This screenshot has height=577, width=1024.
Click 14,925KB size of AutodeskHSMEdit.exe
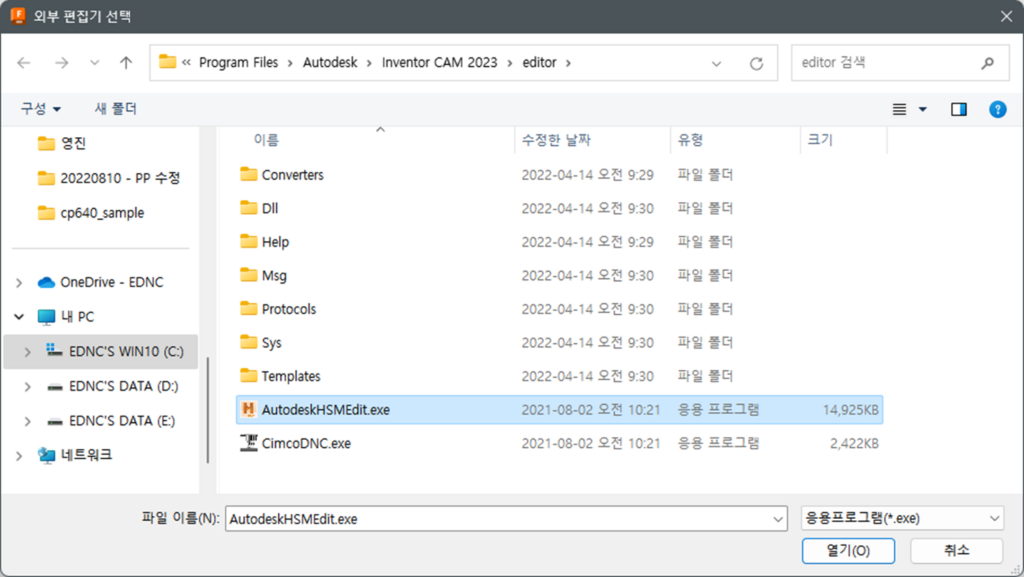click(850, 410)
